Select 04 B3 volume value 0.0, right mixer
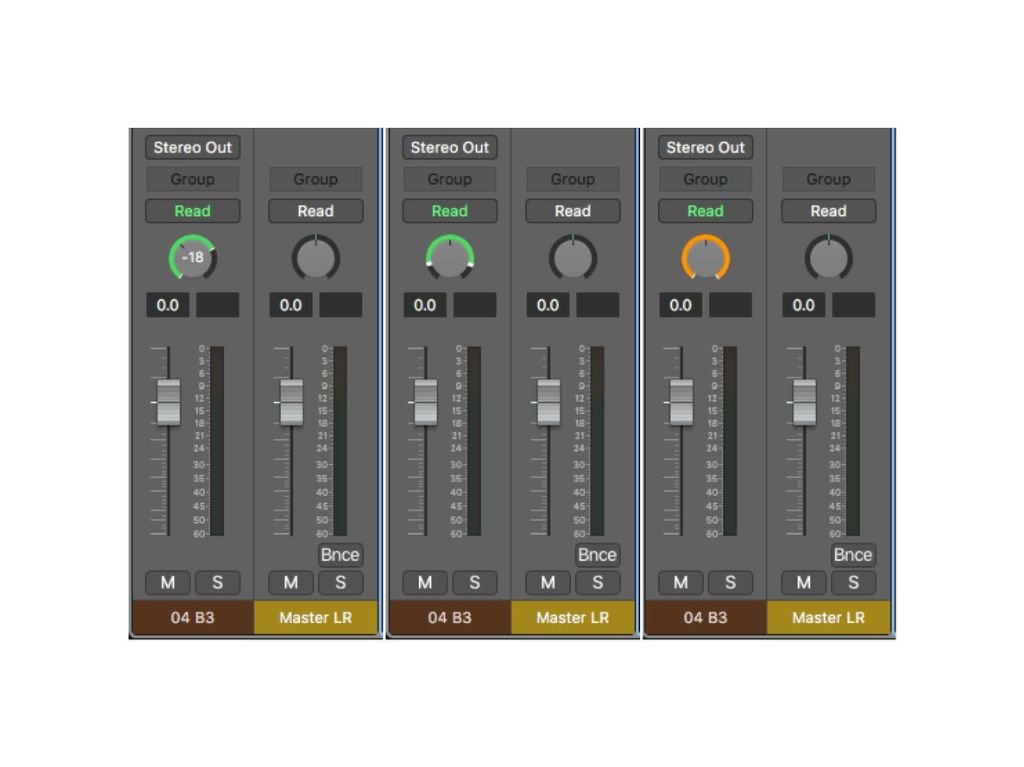 (x=680, y=305)
